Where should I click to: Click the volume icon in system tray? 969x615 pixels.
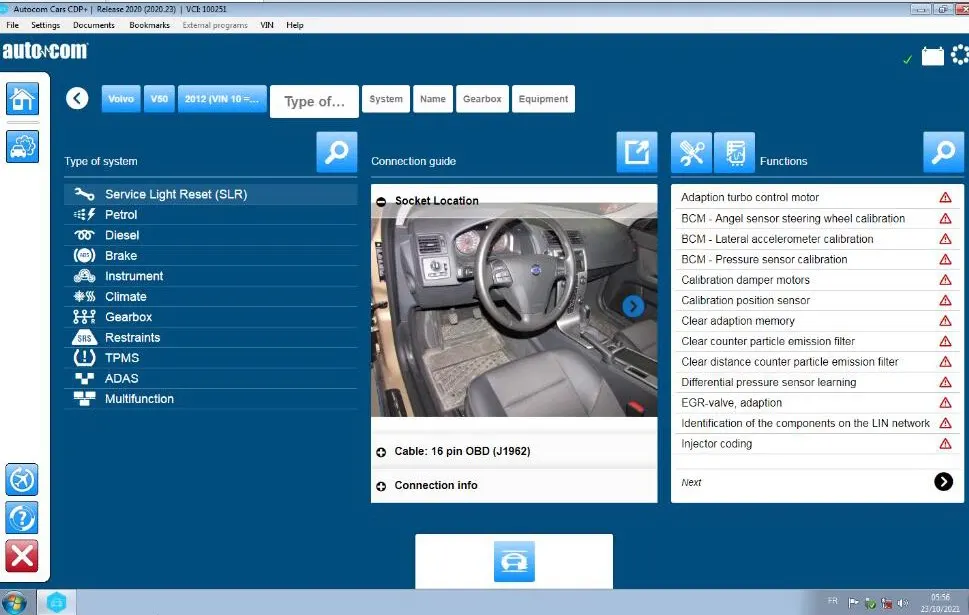[903, 603]
